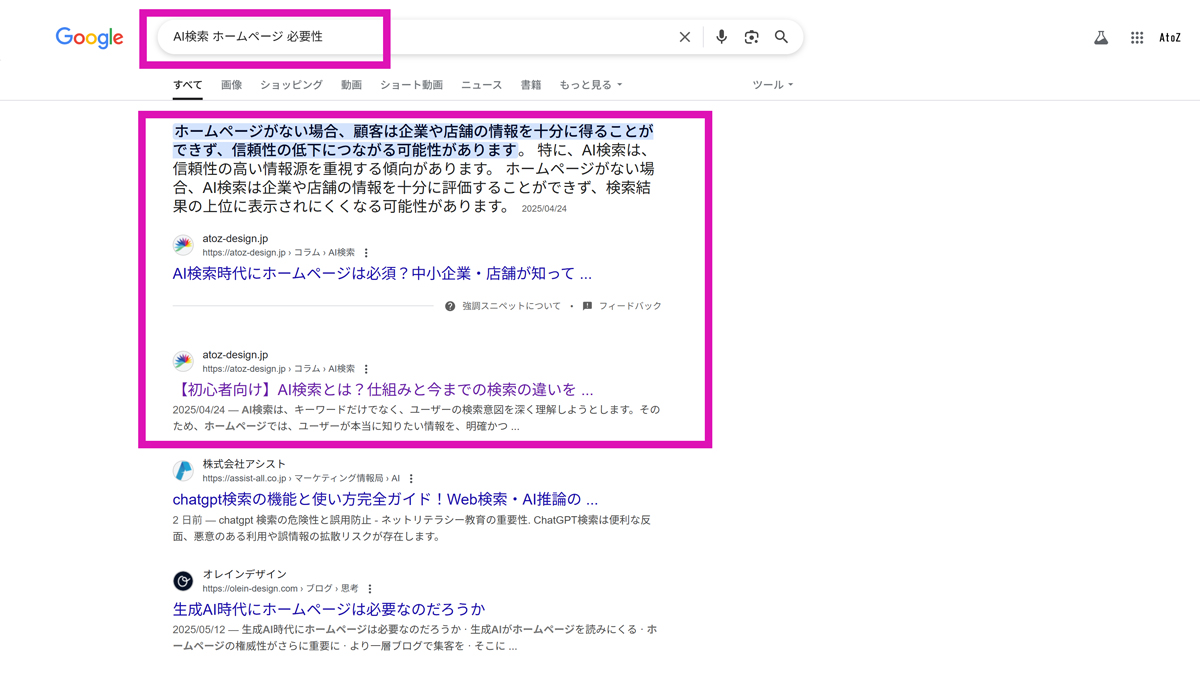Switch to the ニュース tab
Screen dimensions: 1200x675
click(481, 85)
